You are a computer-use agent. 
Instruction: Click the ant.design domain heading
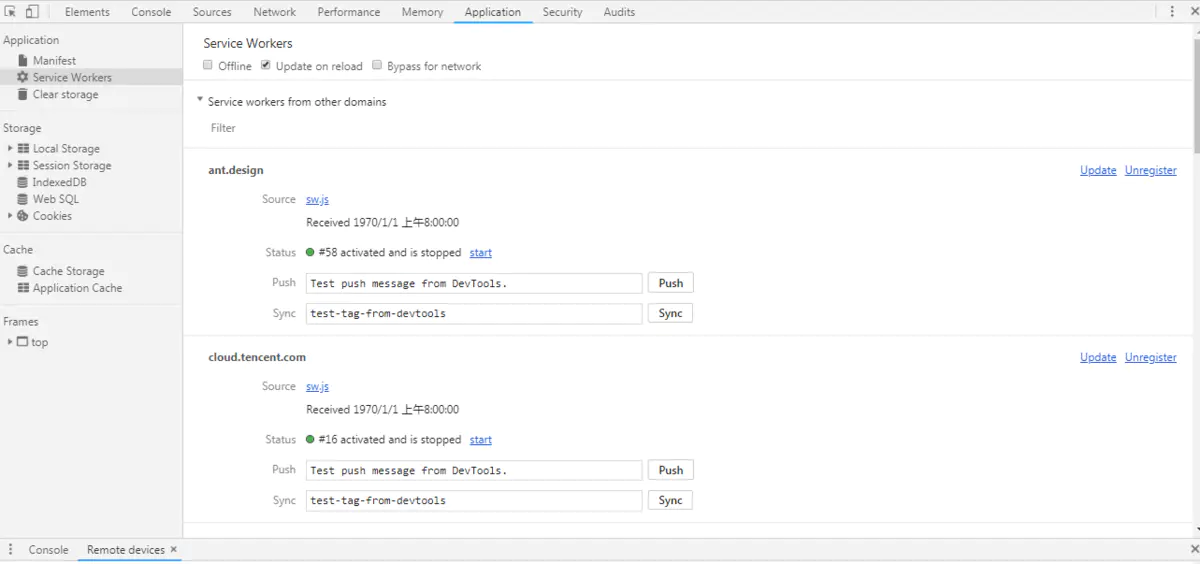[236, 170]
